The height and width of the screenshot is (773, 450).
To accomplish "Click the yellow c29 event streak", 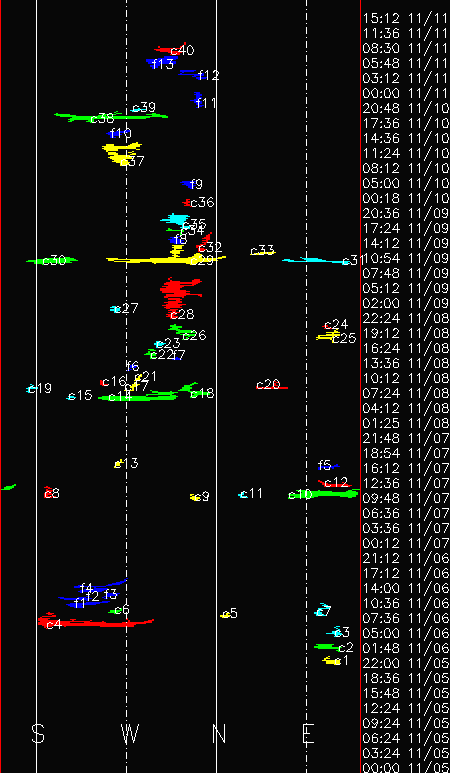I will click(x=166, y=259).
